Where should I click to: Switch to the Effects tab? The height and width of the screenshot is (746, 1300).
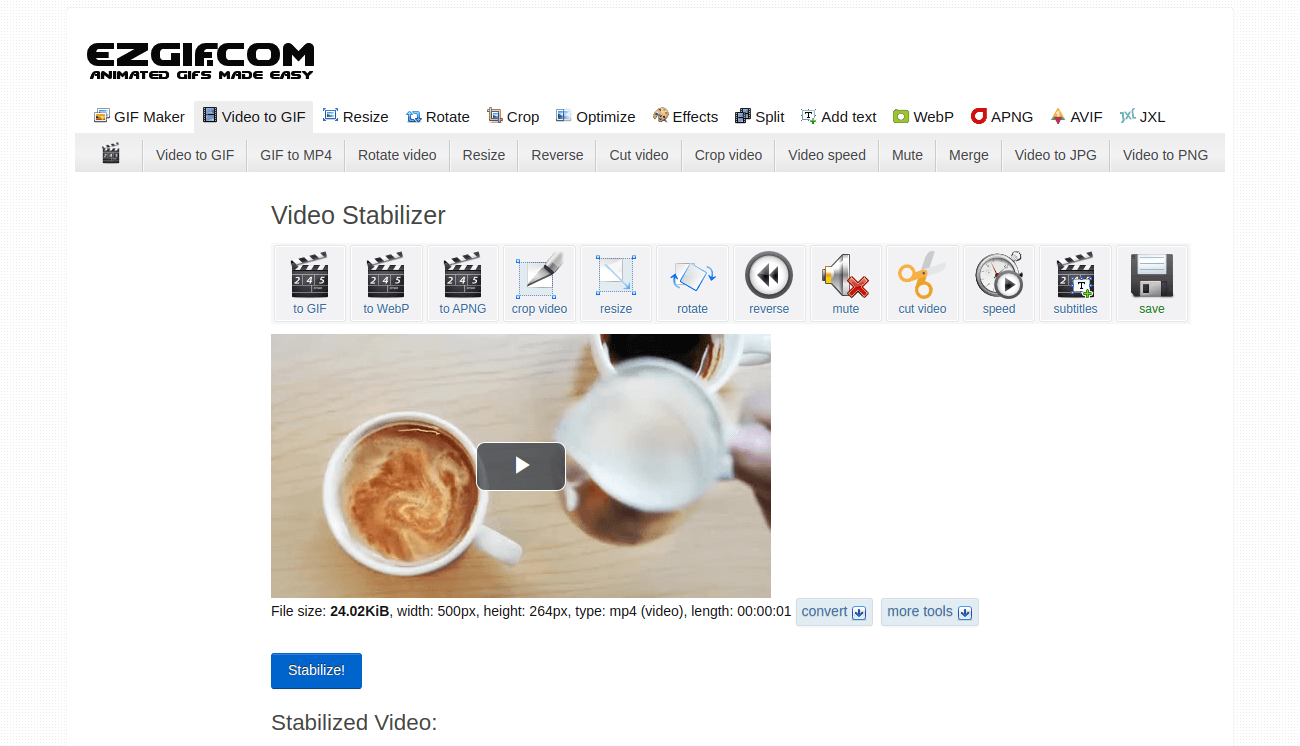coord(686,117)
